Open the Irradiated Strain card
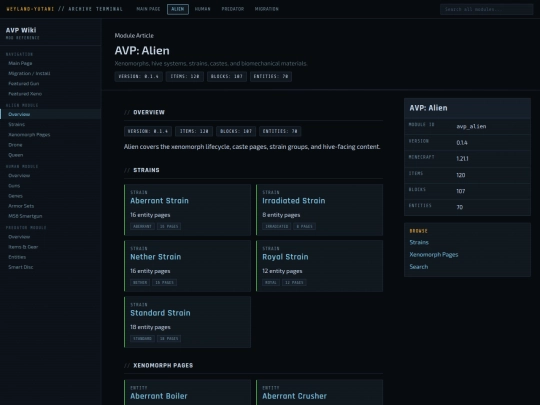 [x=319, y=210]
